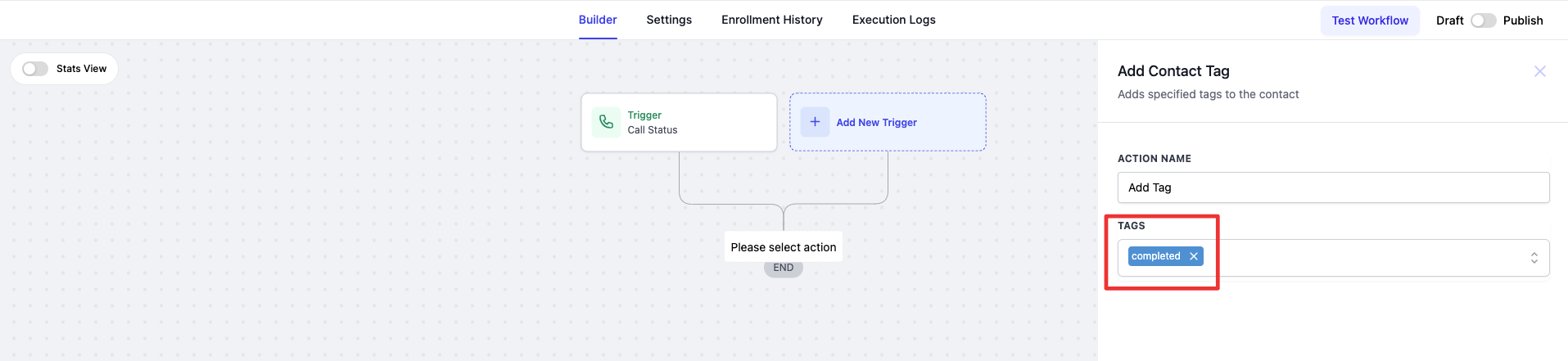Click the Please select action node

tap(784, 247)
